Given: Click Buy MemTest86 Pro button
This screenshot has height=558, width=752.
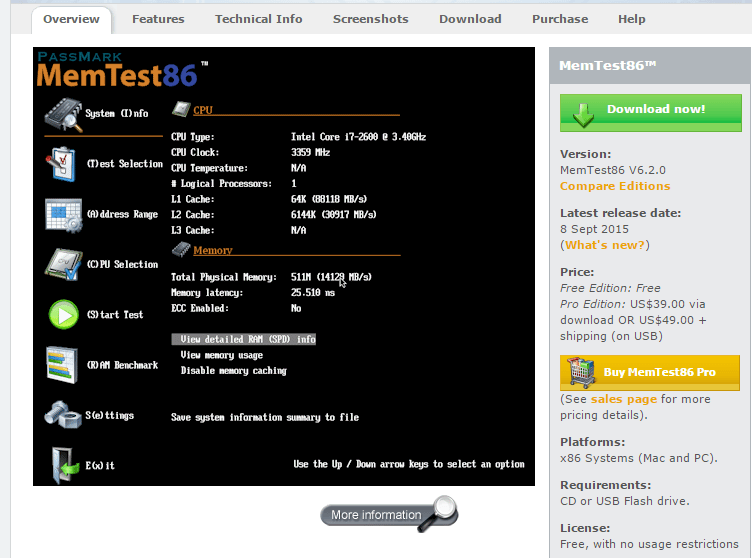Looking at the screenshot, I should tap(650, 372).
